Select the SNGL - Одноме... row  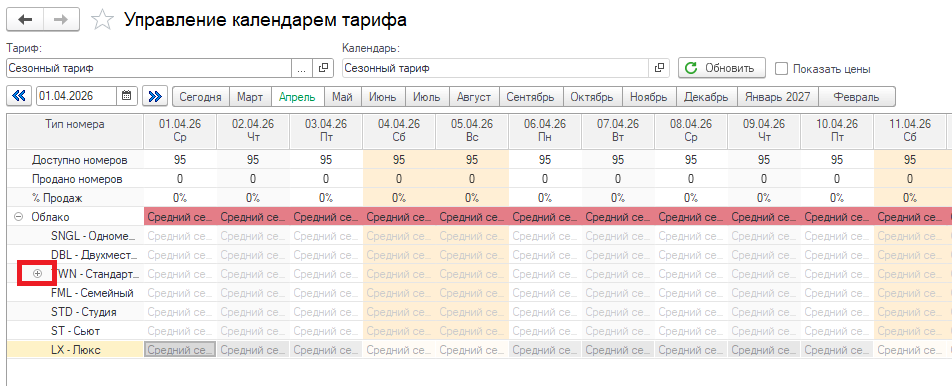pos(92,236)
